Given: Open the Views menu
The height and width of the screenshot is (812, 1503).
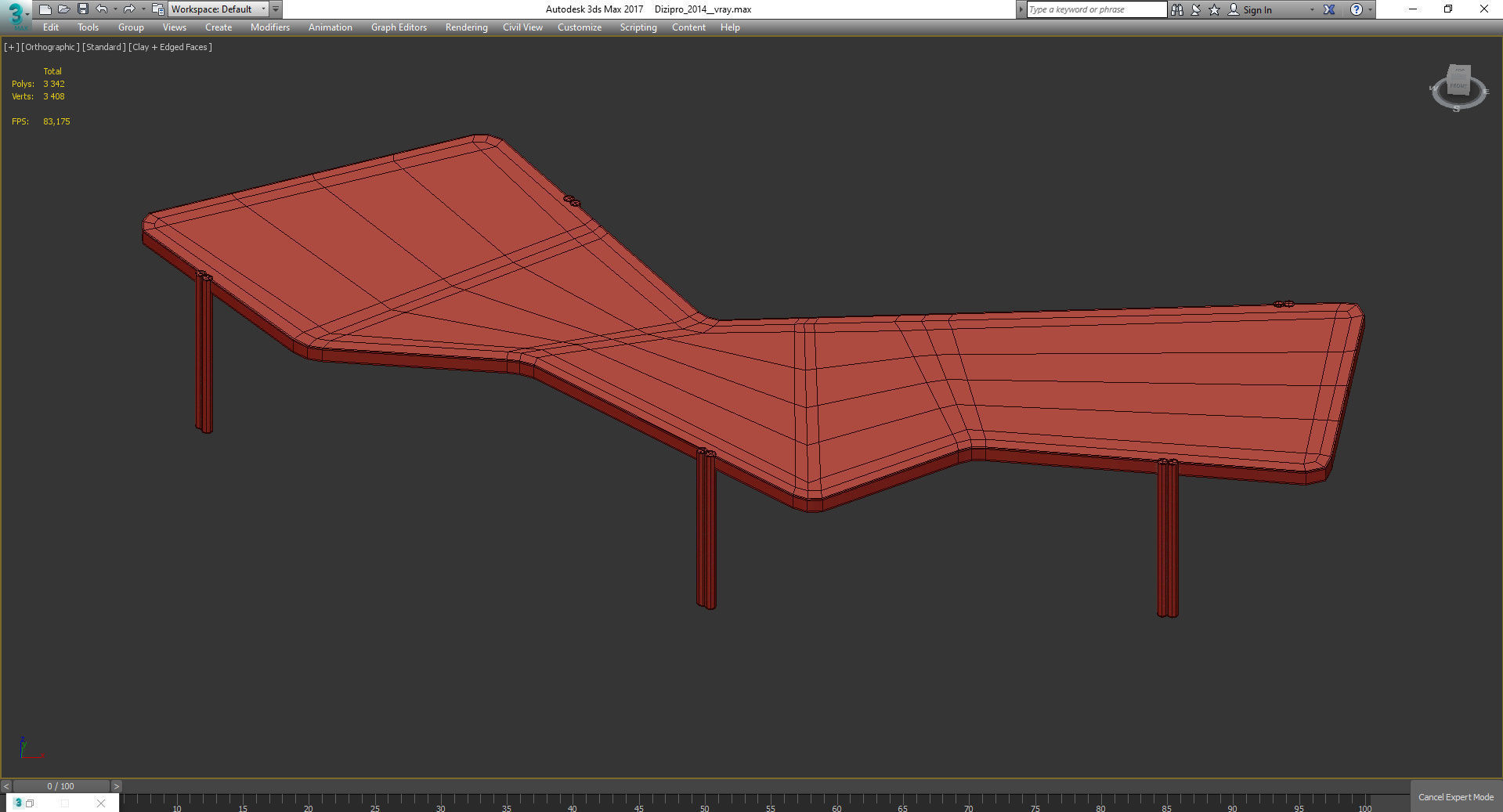Looking at the screenshot, I should 175,27.
